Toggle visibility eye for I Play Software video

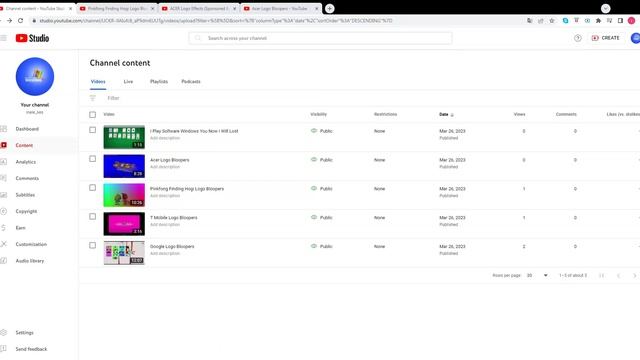[x=314, y=131]
